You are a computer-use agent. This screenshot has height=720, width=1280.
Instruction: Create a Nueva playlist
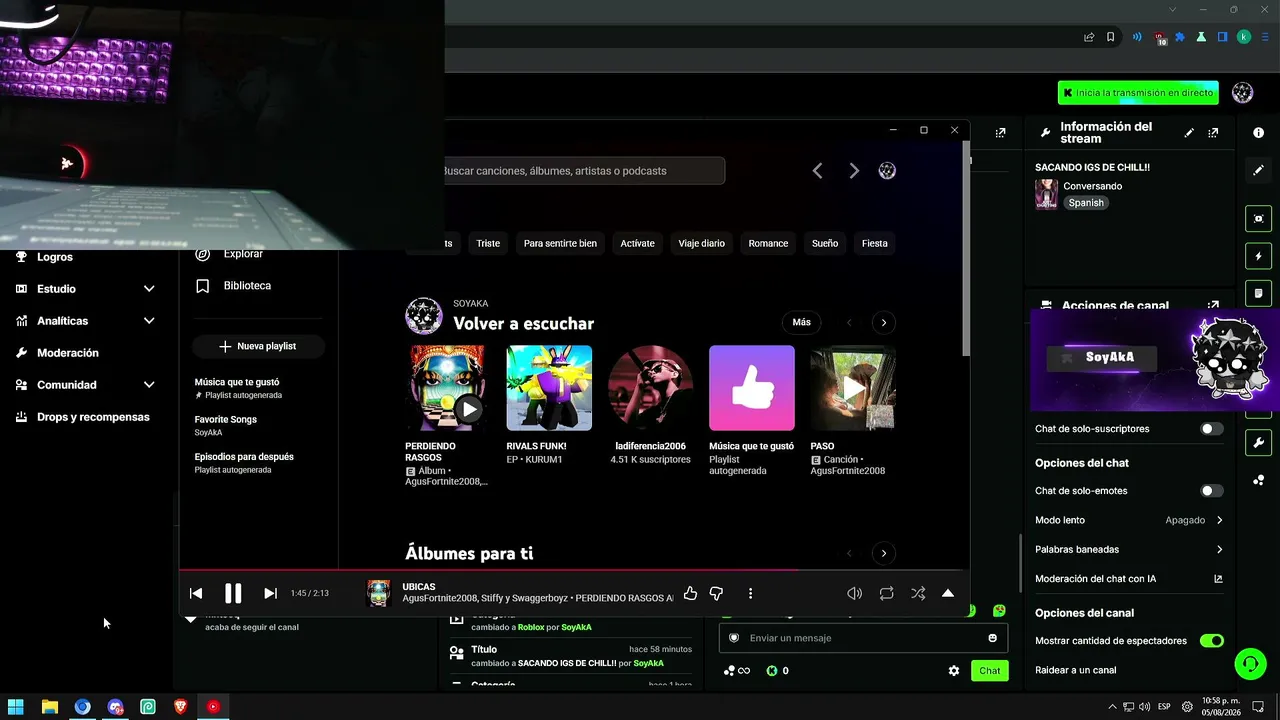coord(258,346)
